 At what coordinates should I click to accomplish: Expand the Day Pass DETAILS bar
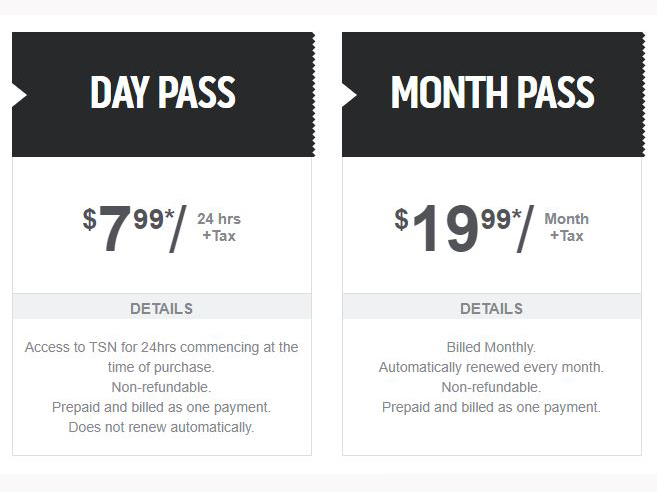pos(162,308)
